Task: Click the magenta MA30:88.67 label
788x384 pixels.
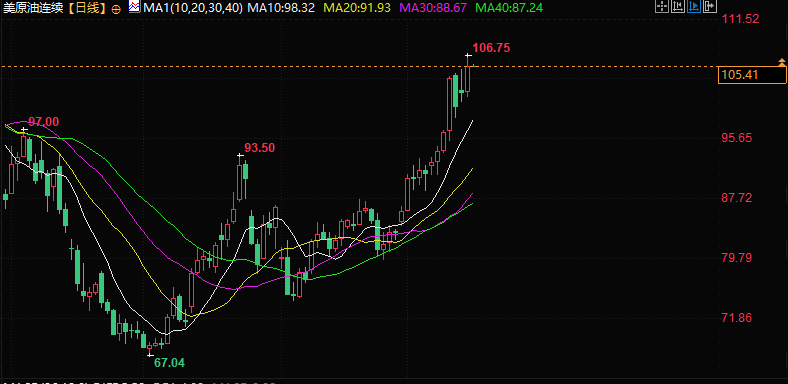Action: tap(433, 8)
